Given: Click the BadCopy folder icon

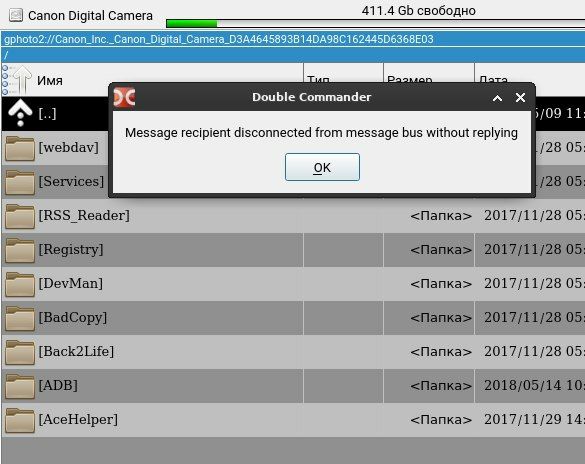Looking at the screenshot, I should click(x=20, y=318).
